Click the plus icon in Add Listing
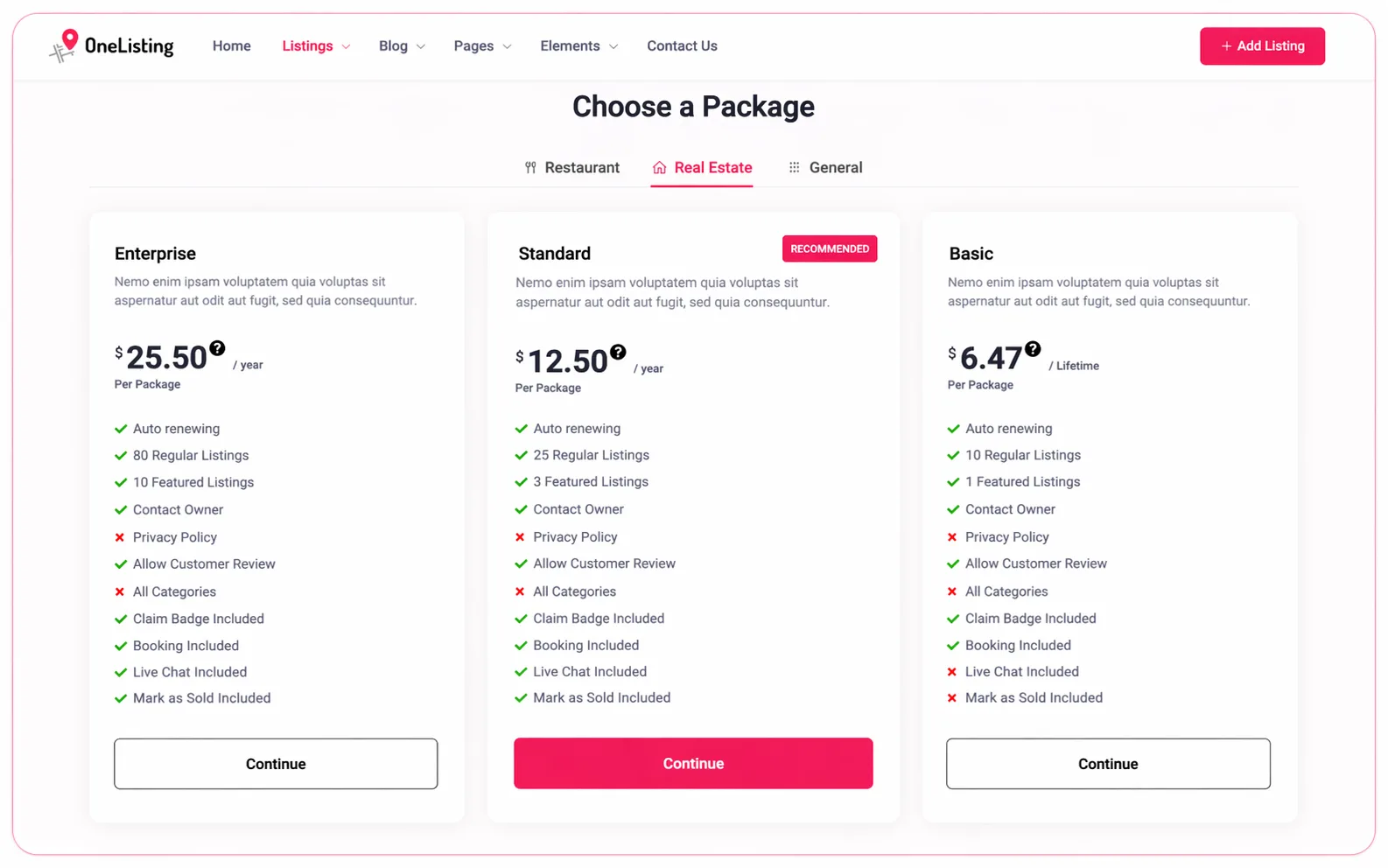The height and width of the screenshot is (868, 1388). [1226, 45]
